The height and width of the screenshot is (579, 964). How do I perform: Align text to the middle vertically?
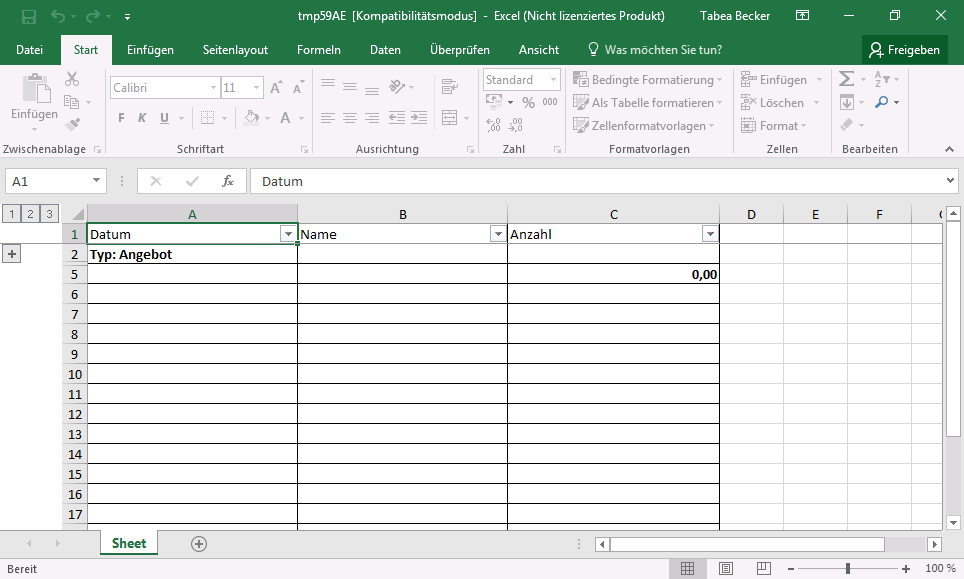point(350,87)
